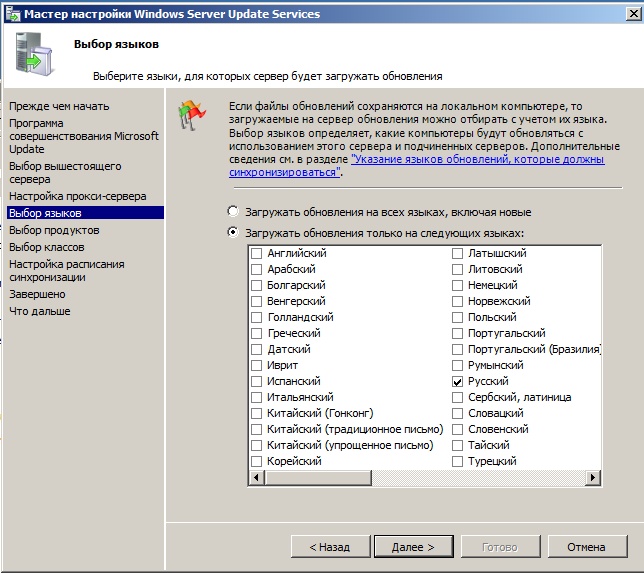Open 'Прежде чем начать' wizard step
The image size is (644, 573).
tap(59, 106)
